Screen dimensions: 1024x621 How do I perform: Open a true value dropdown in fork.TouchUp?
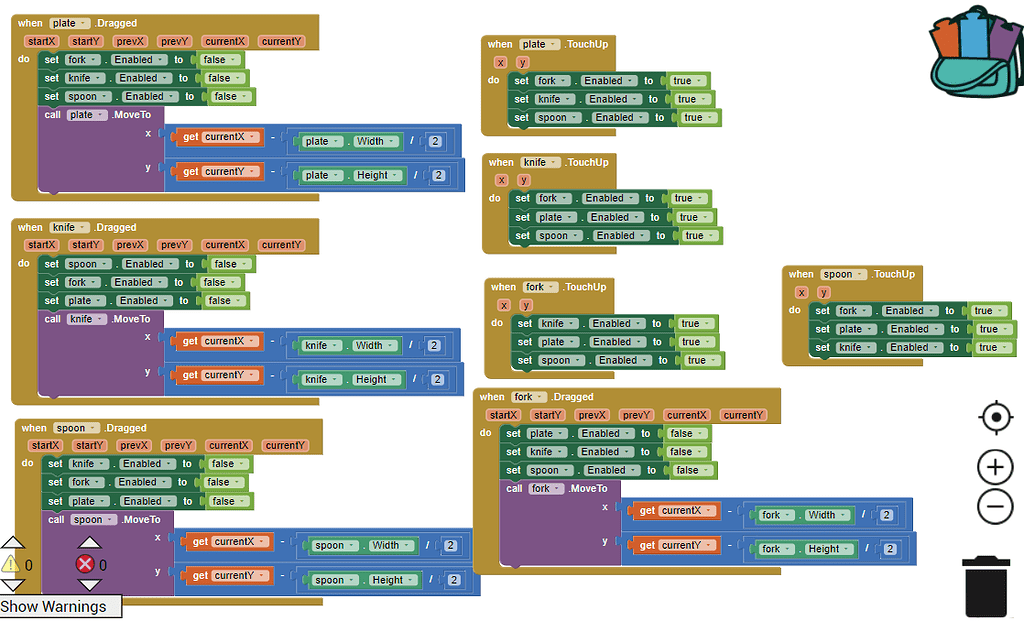[697, 322]
